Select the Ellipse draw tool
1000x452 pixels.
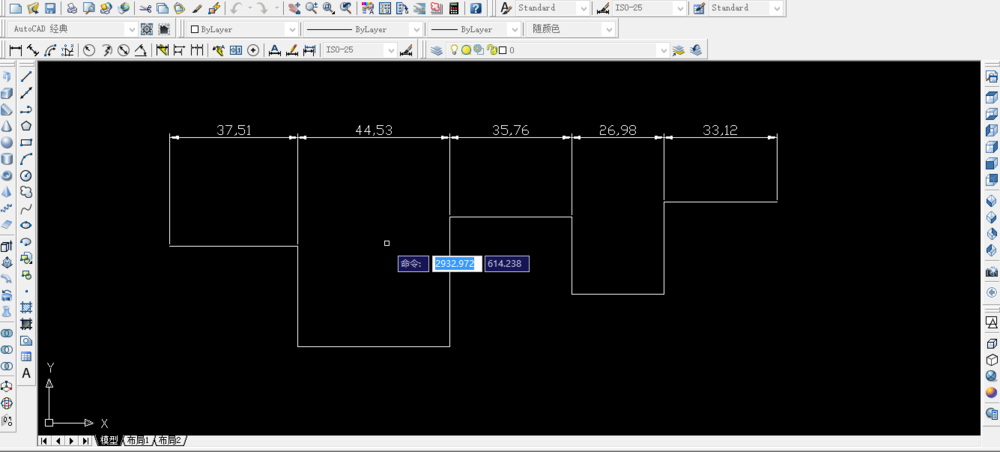click(x=26, y=225)
